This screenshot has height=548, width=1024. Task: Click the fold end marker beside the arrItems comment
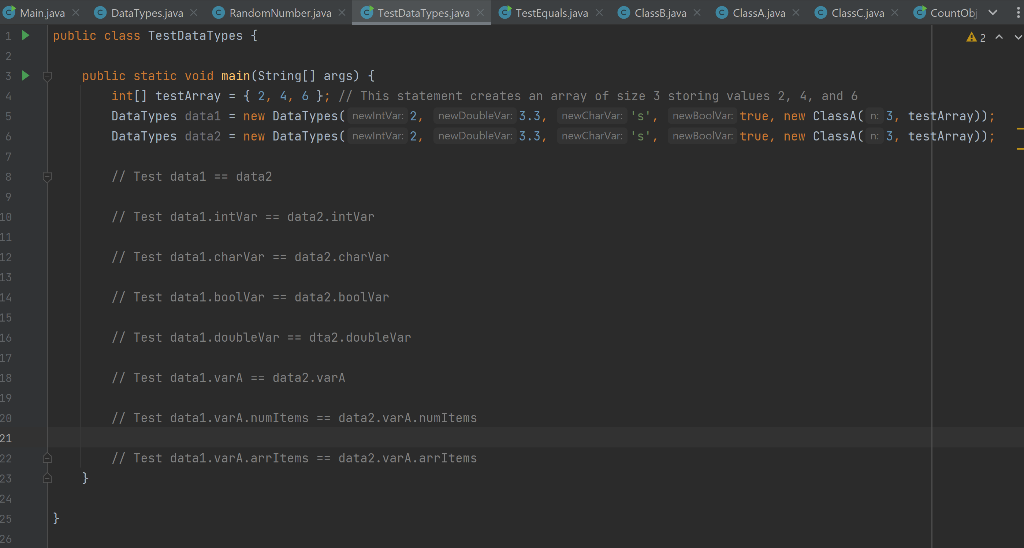(x=47, y=459)
